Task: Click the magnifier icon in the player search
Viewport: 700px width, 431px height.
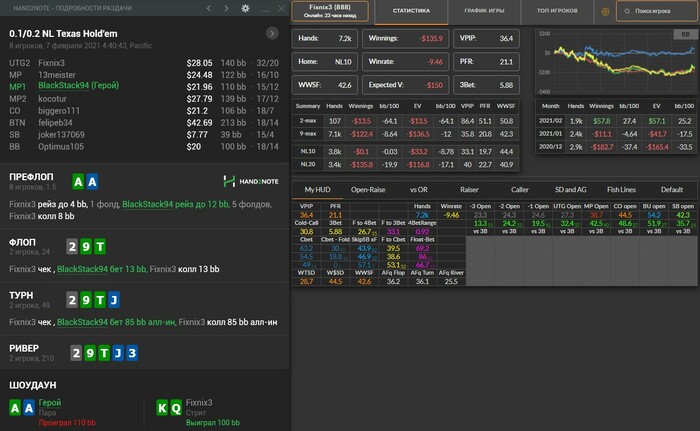Action: [627, 11]
